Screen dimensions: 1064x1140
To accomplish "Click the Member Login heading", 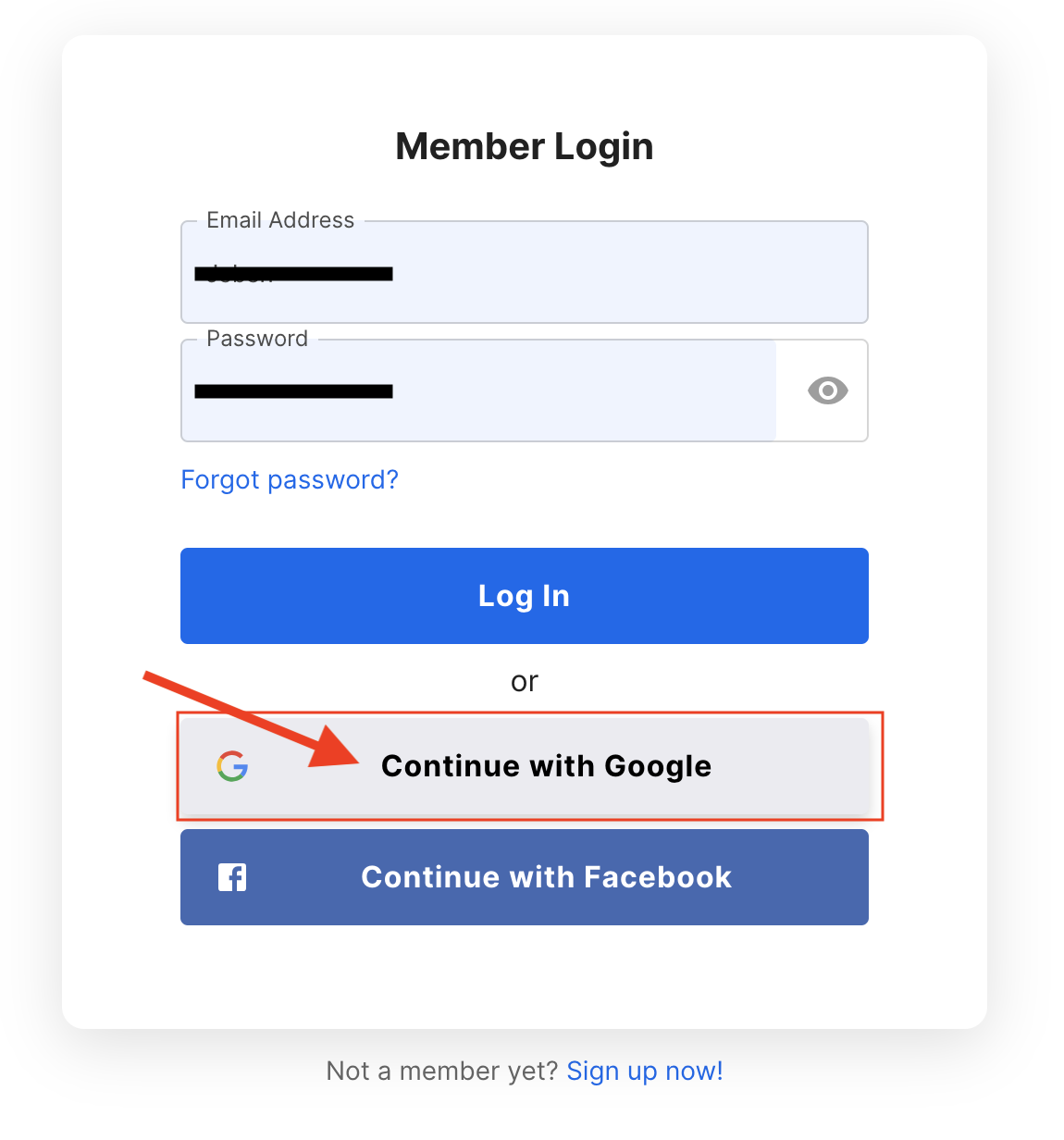I will (x=525, y=146).
